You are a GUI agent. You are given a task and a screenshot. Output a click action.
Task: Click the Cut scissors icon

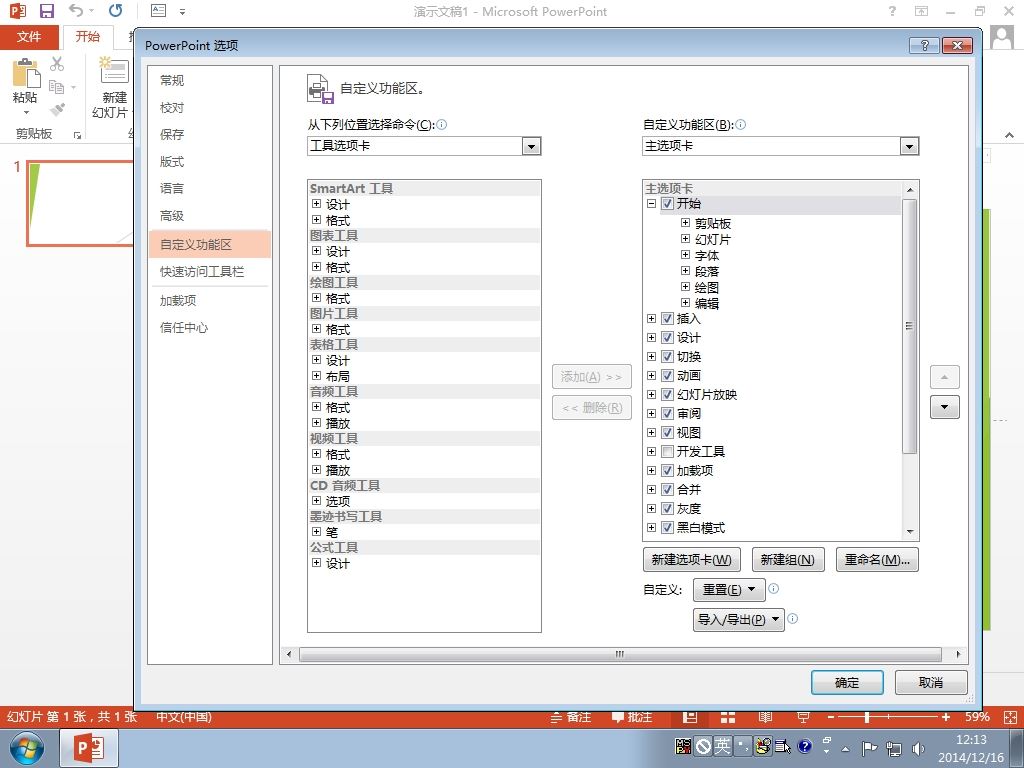[57, 63]
